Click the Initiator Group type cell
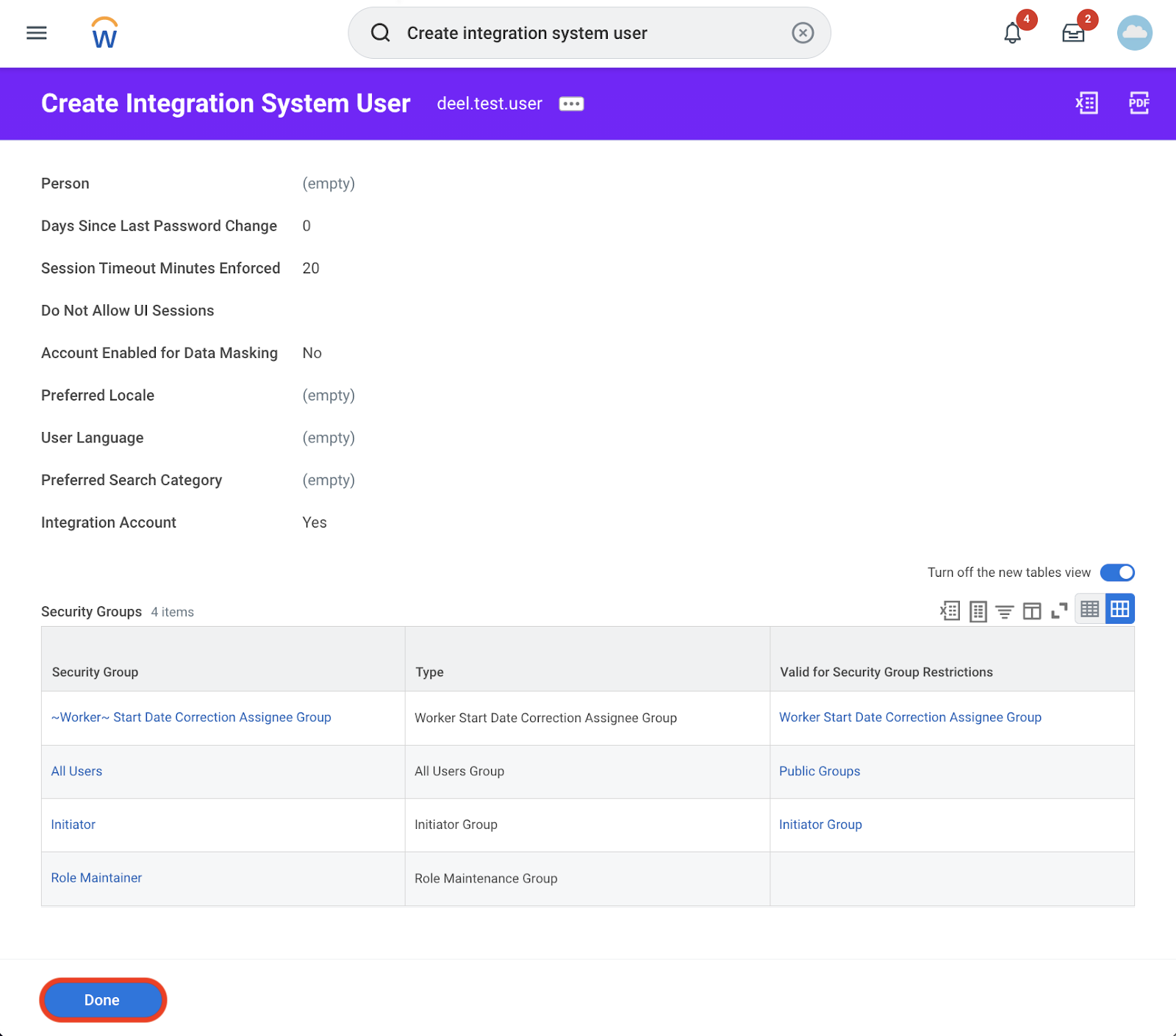 coord(587,825)
